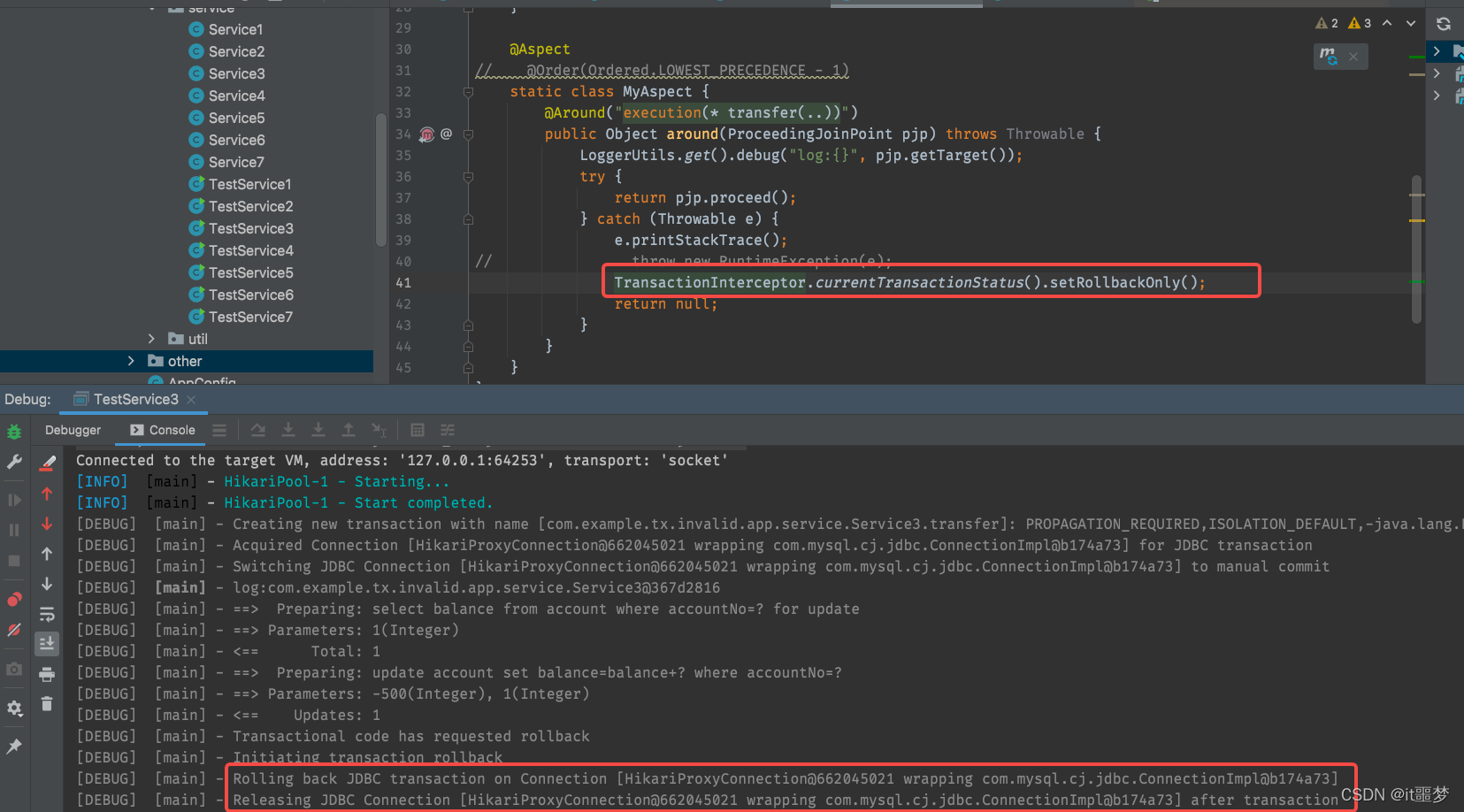
Task: Click the @ gutter marker on line 34
Action: (446, 134)
